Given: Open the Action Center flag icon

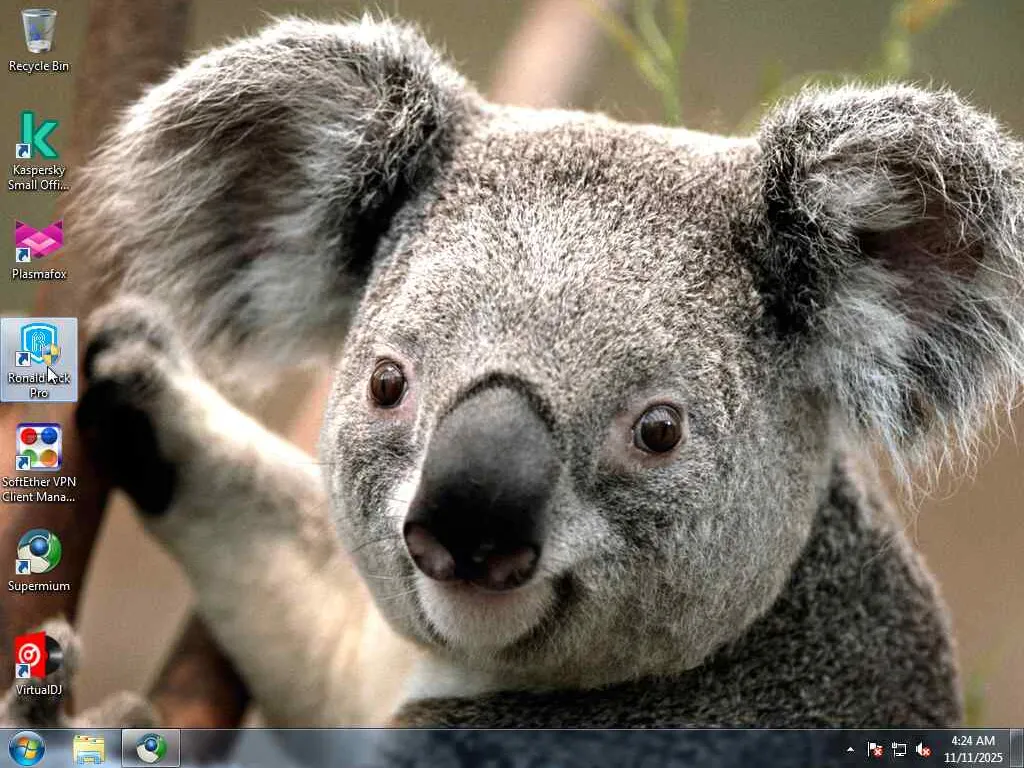Looking at the screenshot, I should coord(874,750).
